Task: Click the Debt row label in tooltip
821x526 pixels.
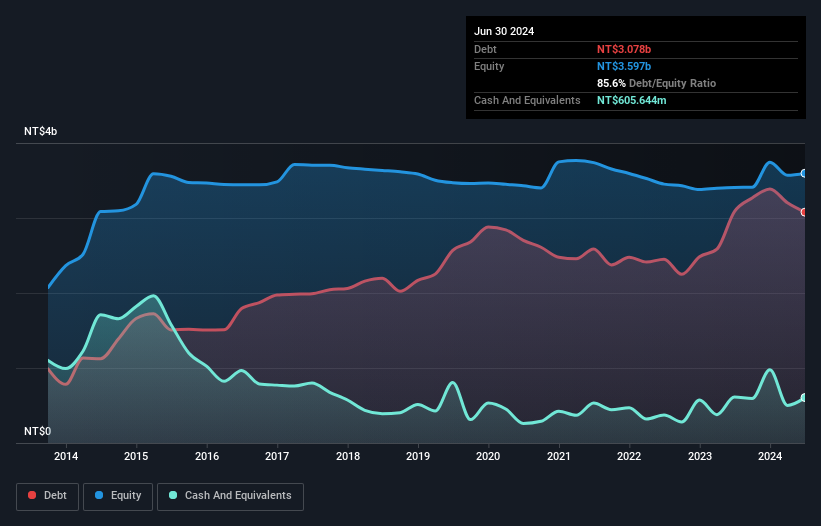Action: (485, 49)
